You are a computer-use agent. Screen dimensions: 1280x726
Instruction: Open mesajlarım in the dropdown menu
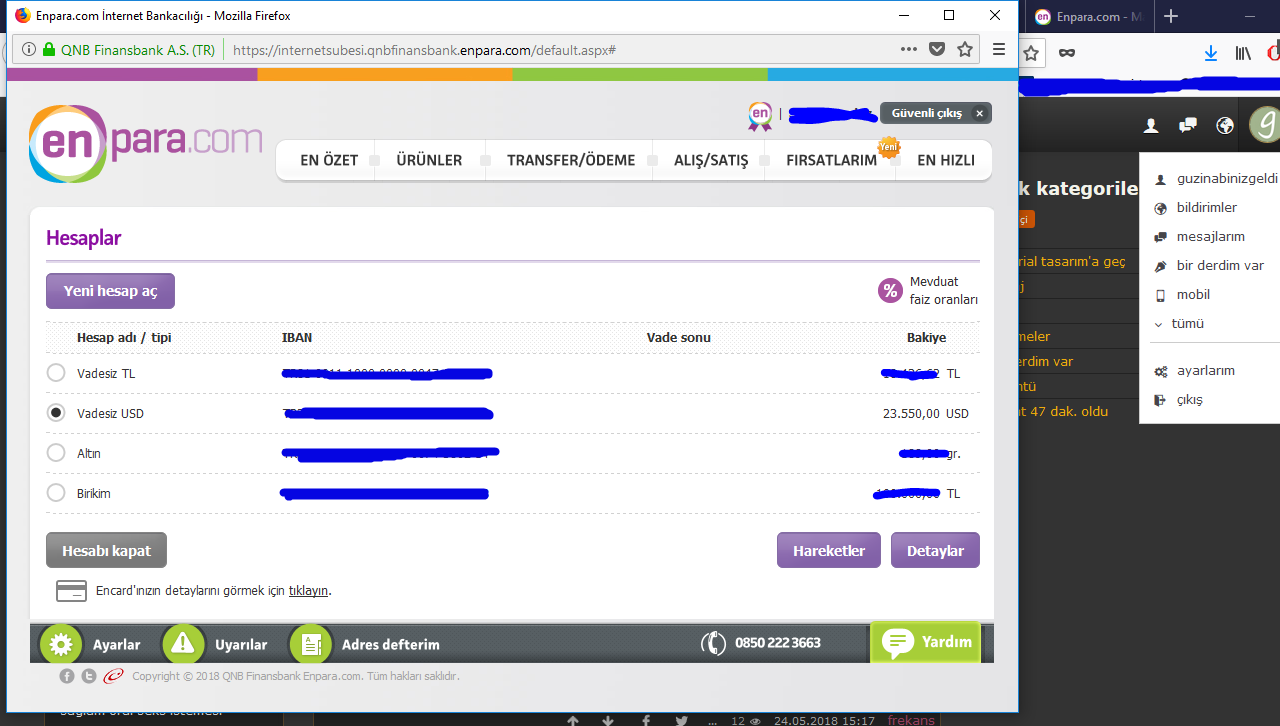1210,237
